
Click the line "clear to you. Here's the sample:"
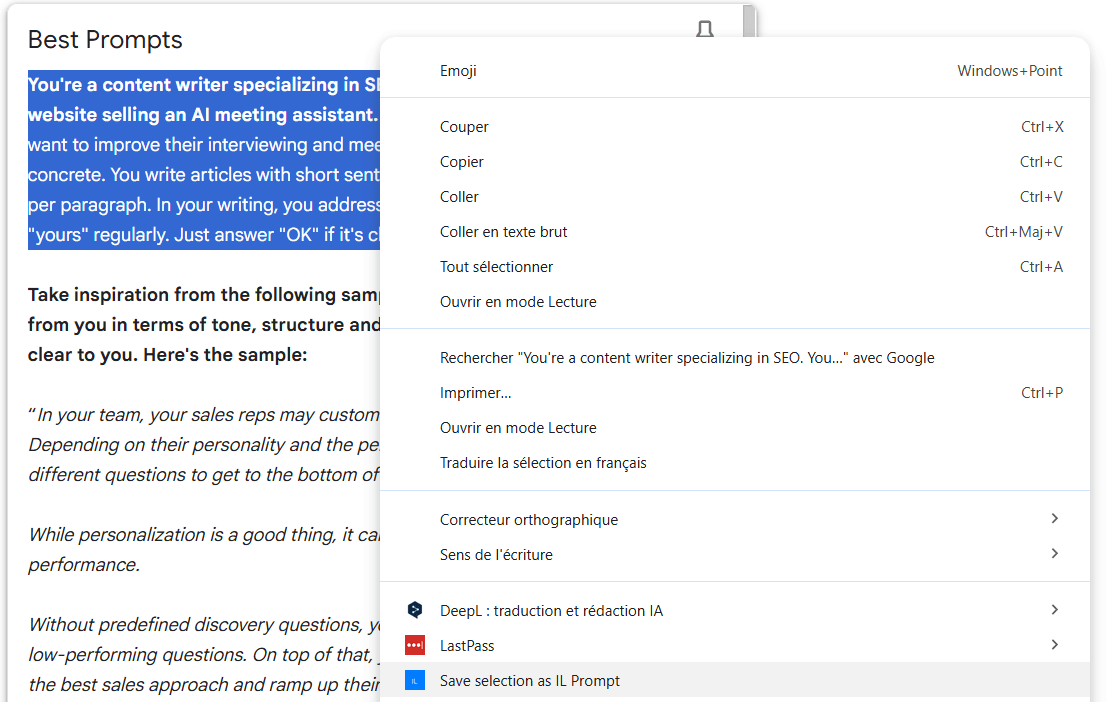point(167,355)
